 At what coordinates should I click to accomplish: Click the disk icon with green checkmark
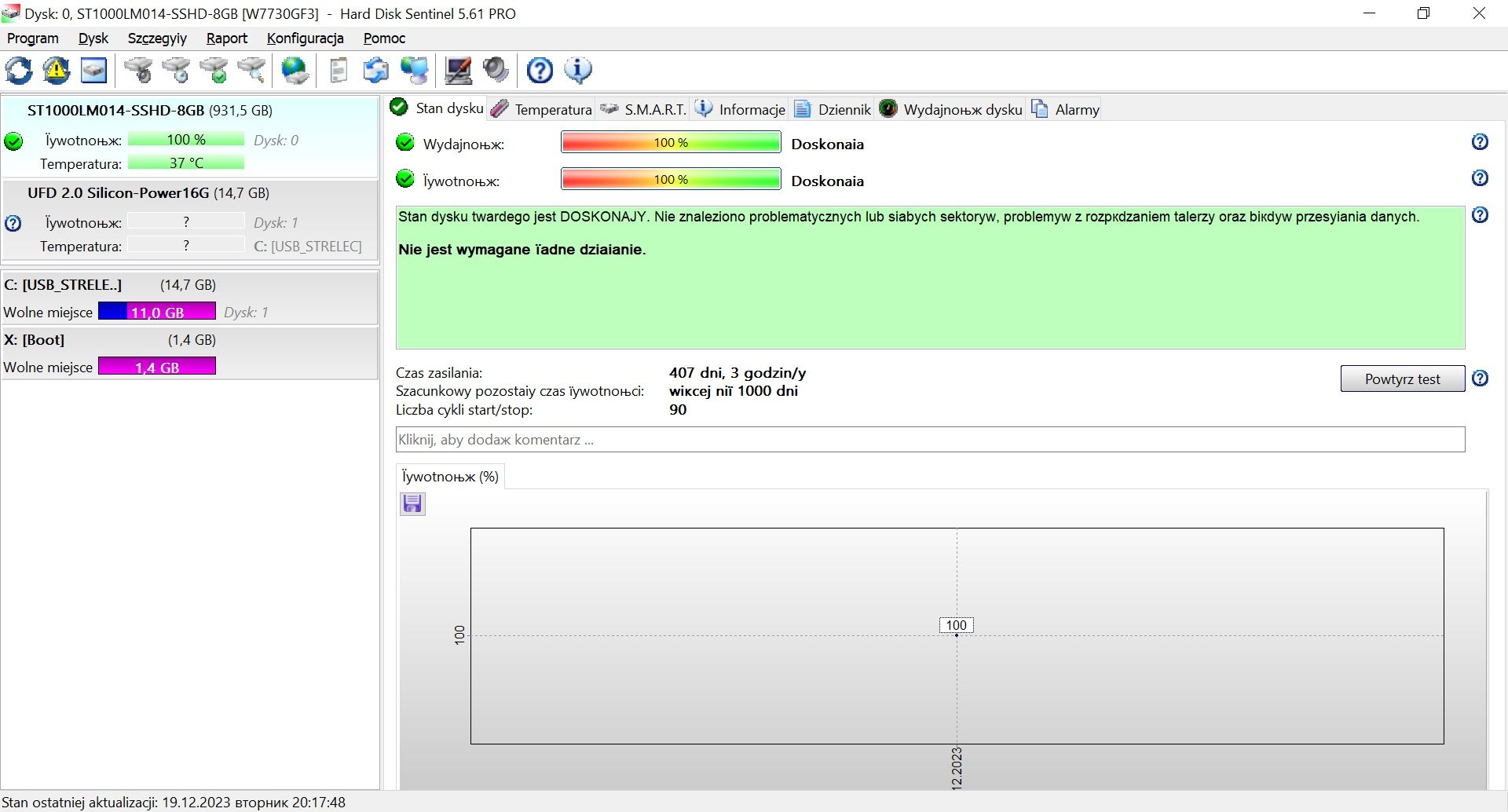(214, 71)
